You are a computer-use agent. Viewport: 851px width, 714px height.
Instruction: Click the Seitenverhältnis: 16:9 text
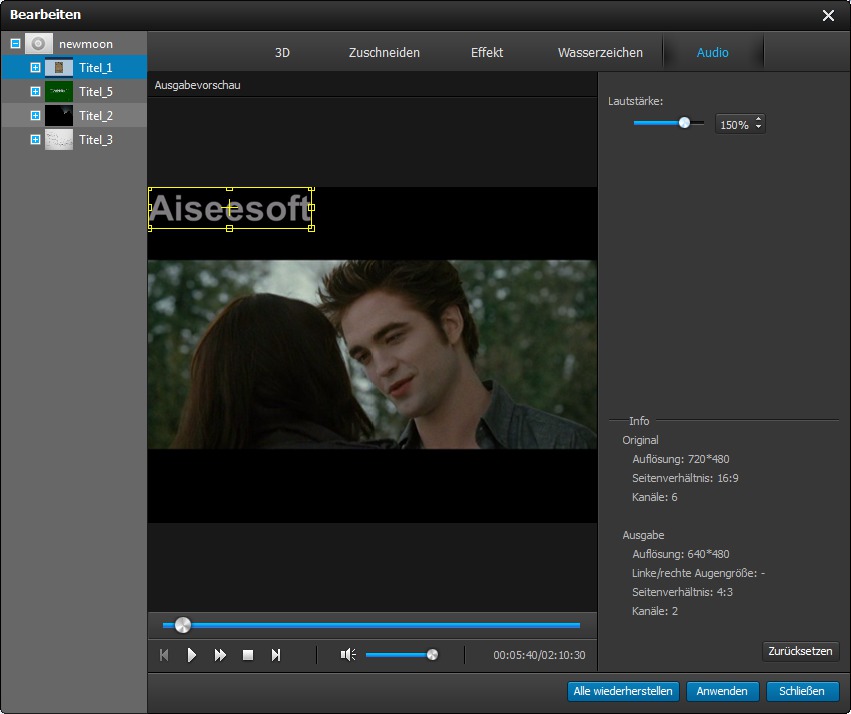click(x=685, y=478)
